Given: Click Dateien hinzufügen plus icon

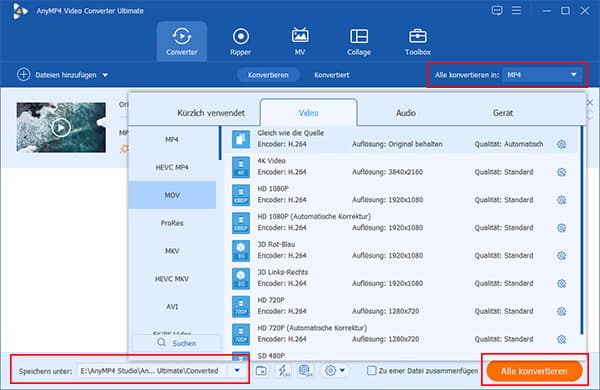Looking at the screenshot, I should click(23, 75).
